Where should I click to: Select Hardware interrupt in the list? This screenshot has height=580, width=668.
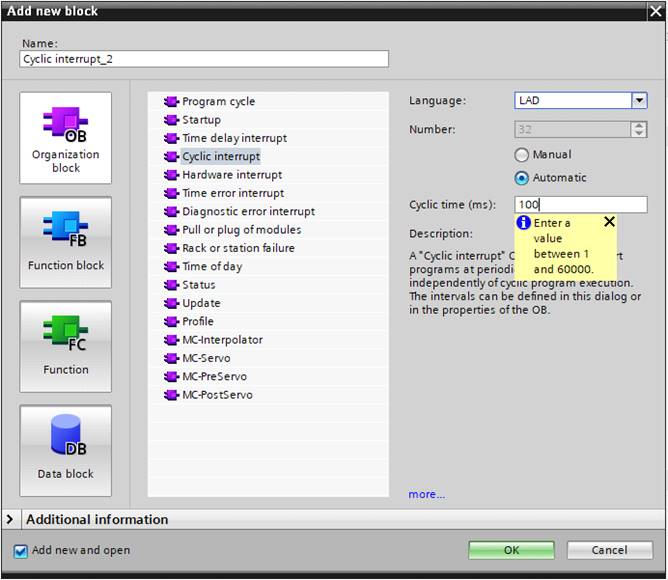coord(232,175)
